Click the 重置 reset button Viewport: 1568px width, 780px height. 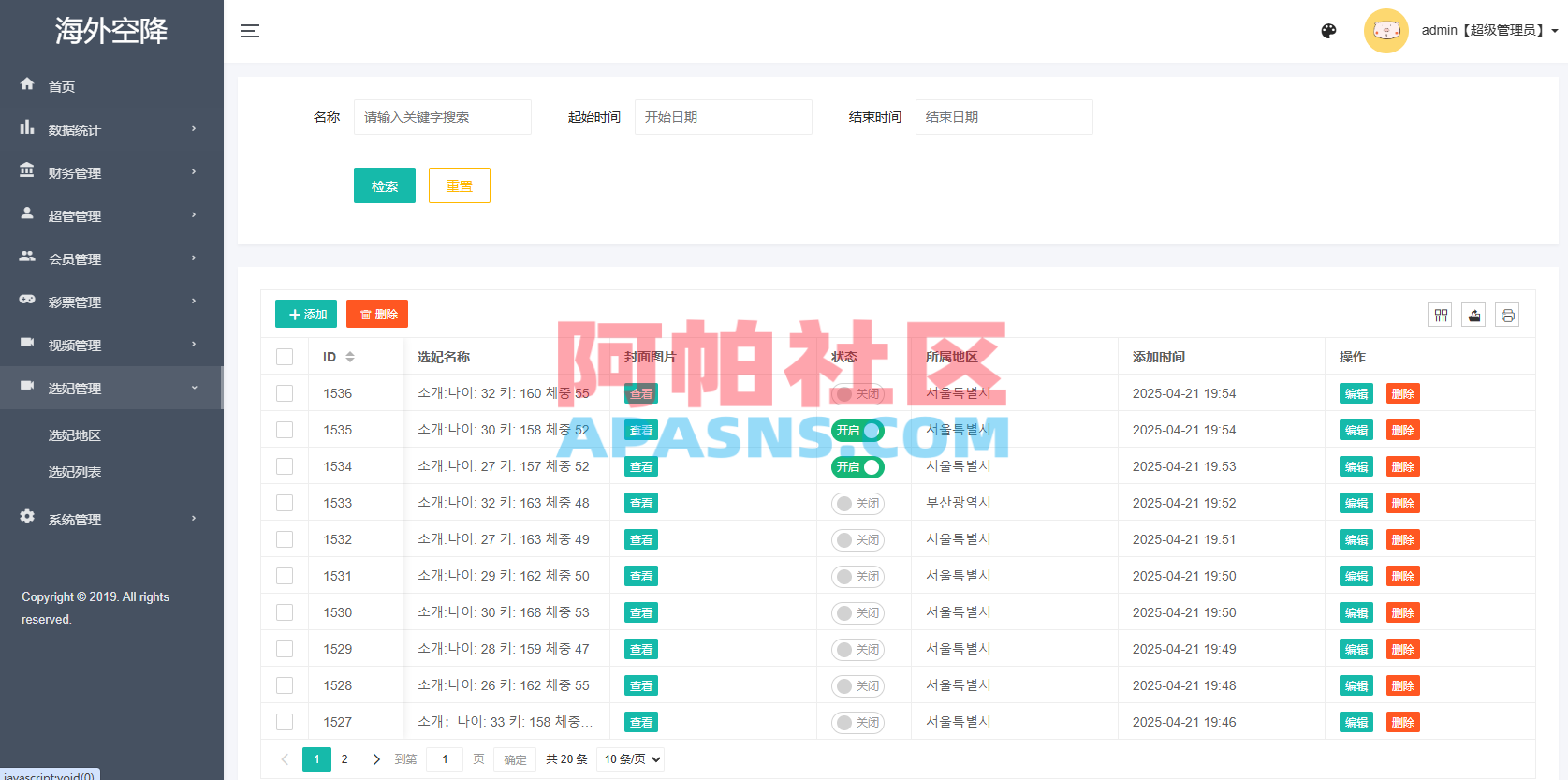click(x=460, y=185)
